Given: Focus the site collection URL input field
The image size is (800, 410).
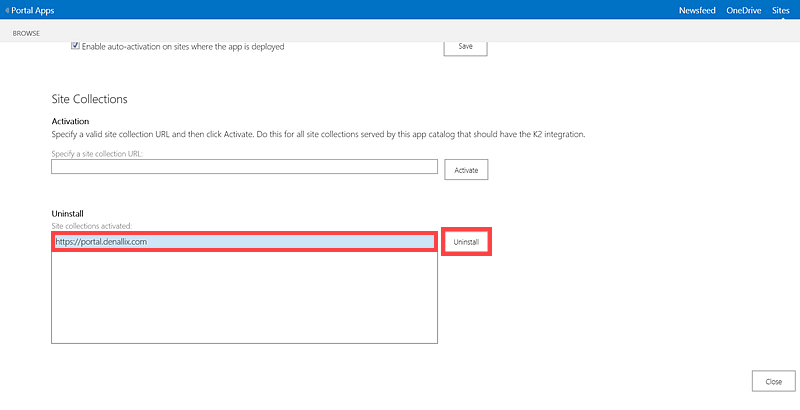Looking at the screenshot, I should [244, 167].
